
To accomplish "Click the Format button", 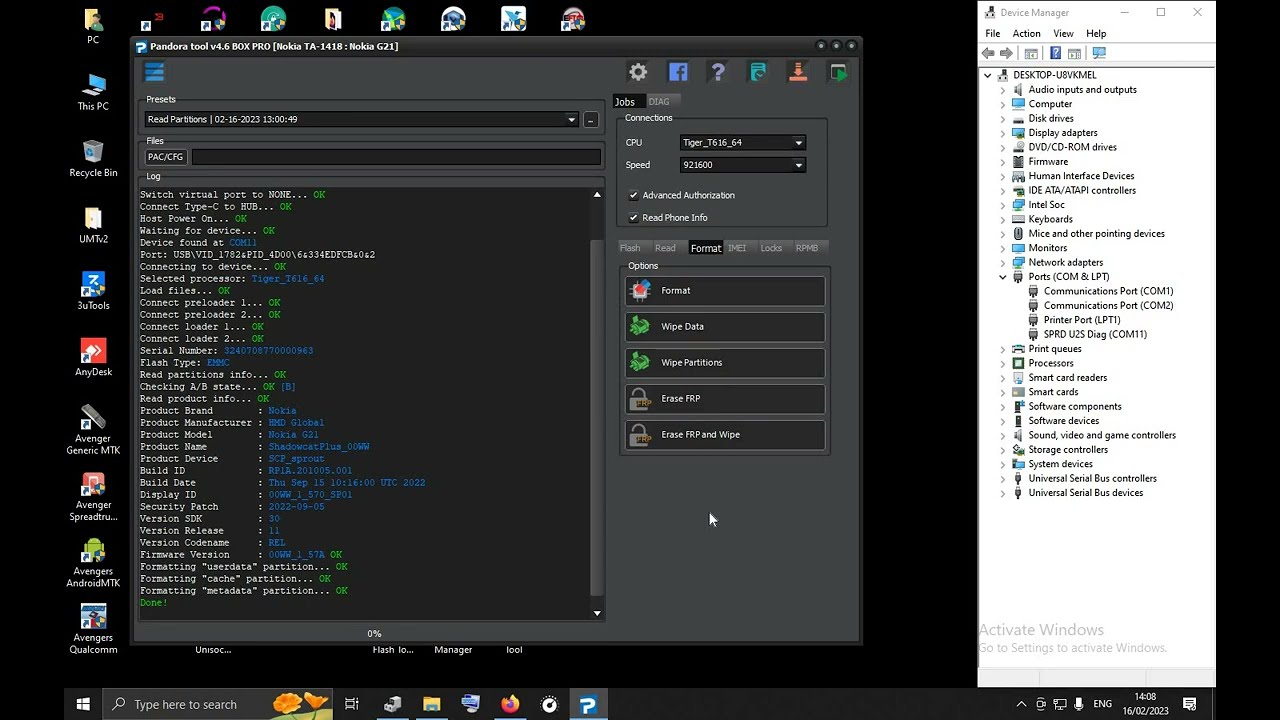I will point(725,291).
